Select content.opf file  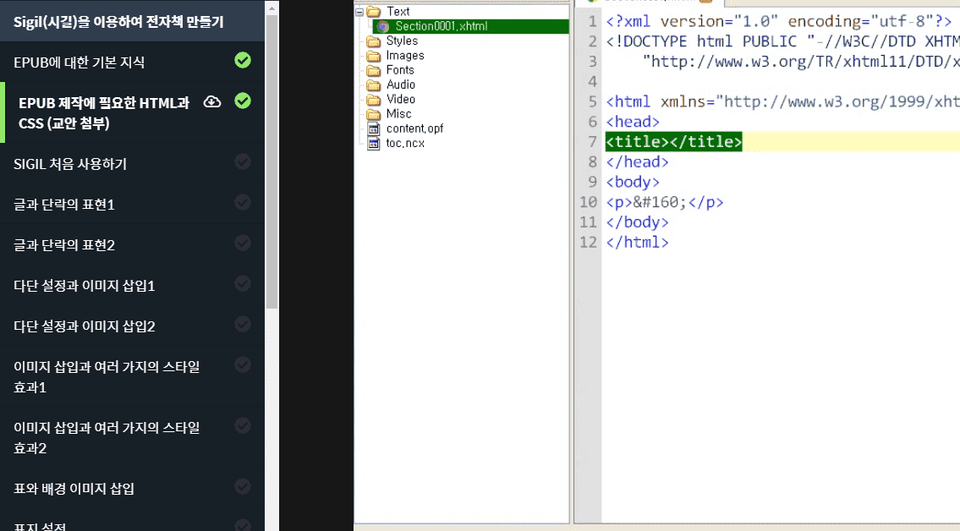(414, 129)
